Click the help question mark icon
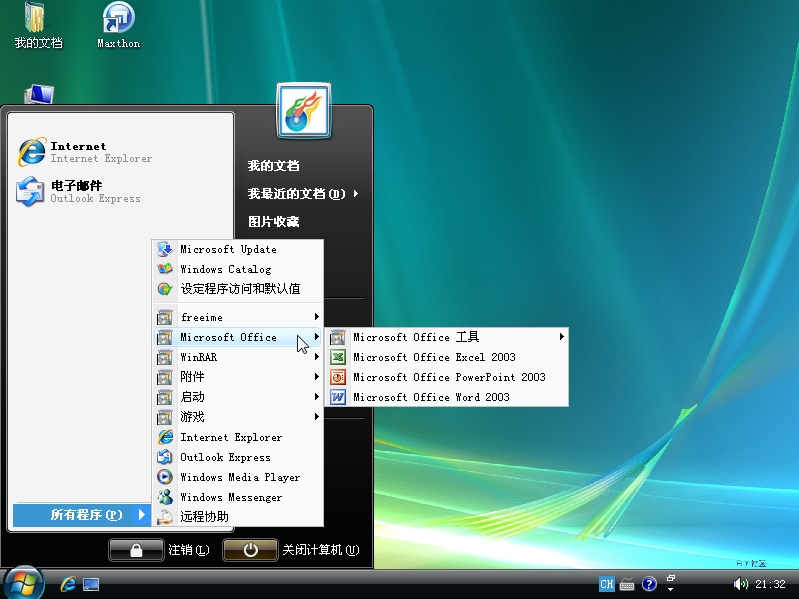Viewport: 799px width, 599px height. [x=649, y=584]
